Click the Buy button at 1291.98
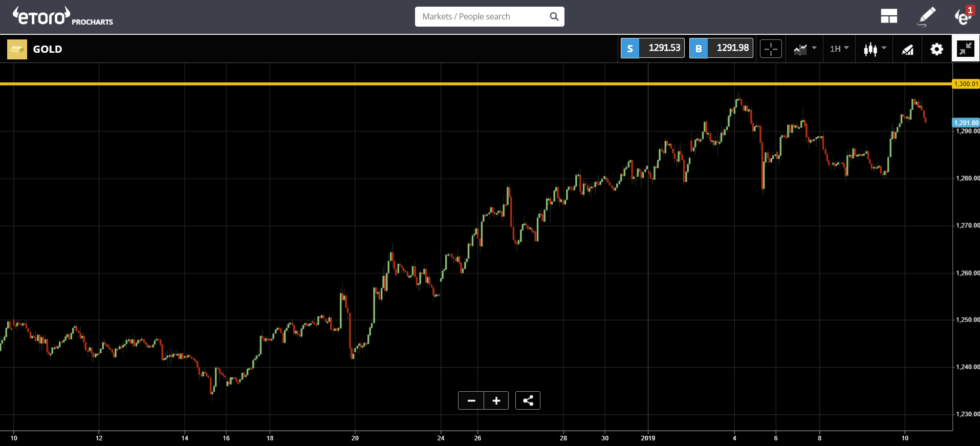This screenshot has width=980, height=446. click(721, 48)
